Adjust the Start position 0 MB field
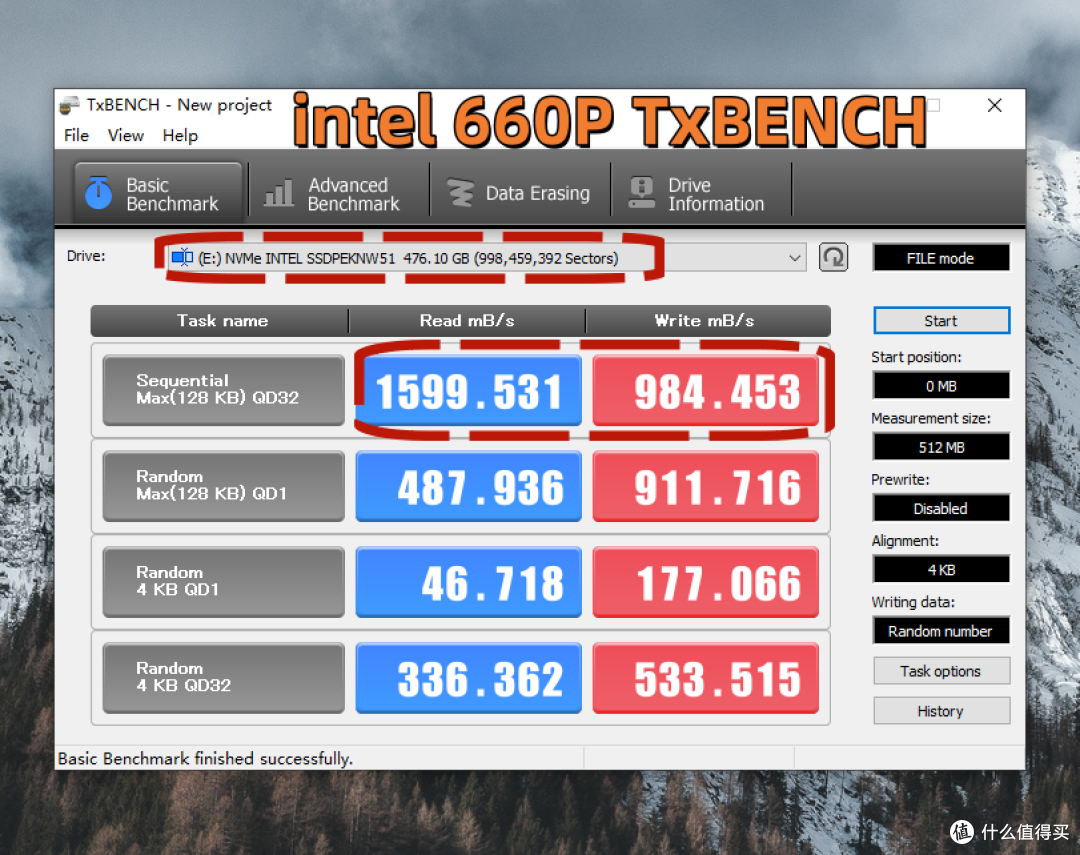This screenshot has width=1080, height=855. click(x=940, y=385)
